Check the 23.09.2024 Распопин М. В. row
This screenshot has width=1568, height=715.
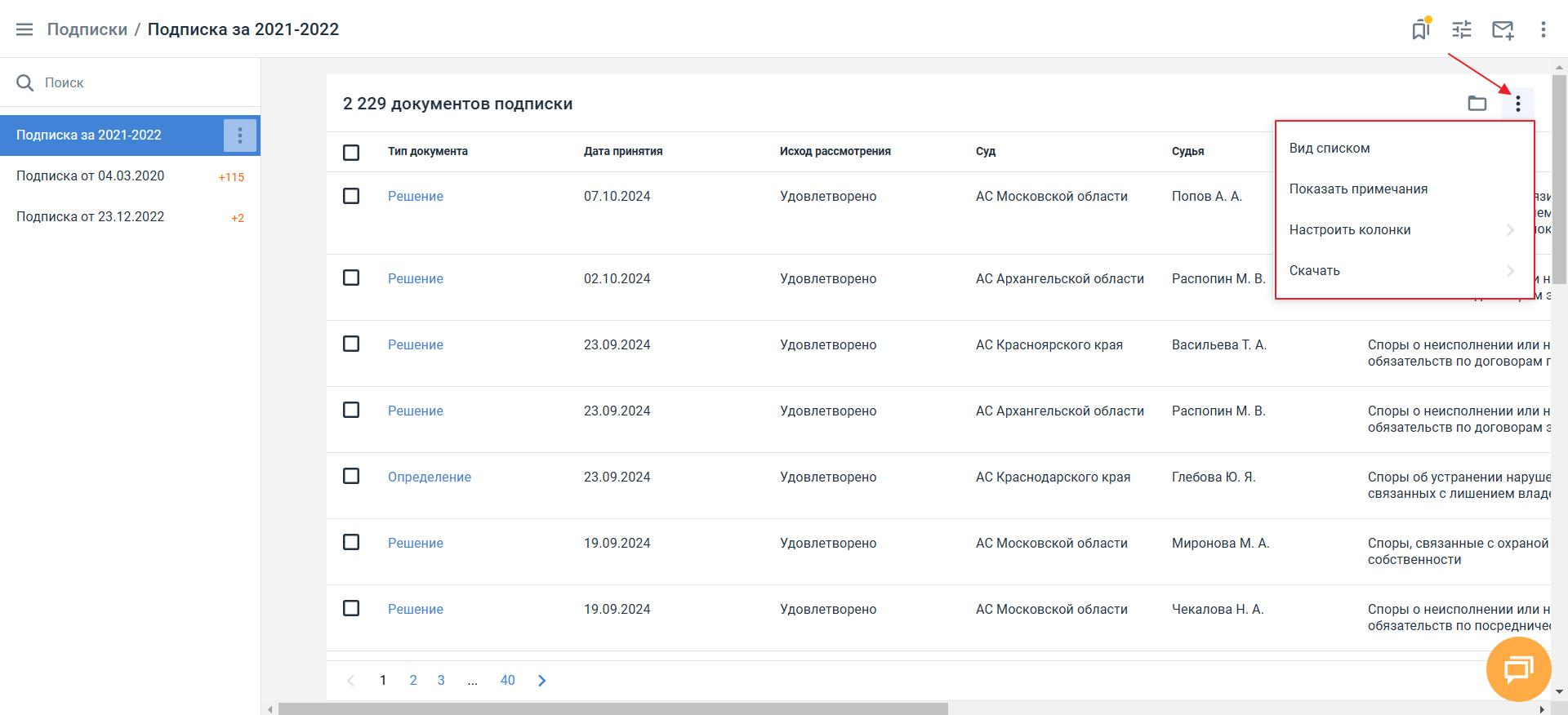351,410
